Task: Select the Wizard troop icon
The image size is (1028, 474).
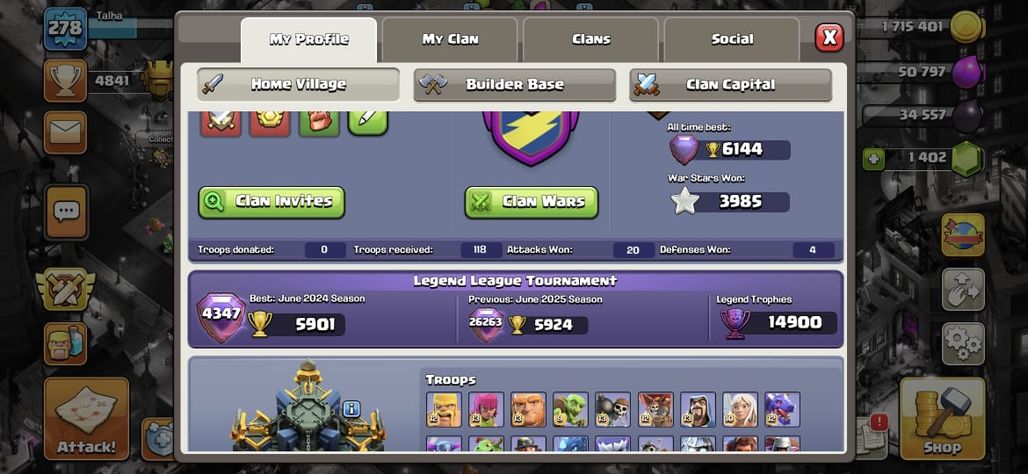Action: pyautogui.click(x=698, y=410)
